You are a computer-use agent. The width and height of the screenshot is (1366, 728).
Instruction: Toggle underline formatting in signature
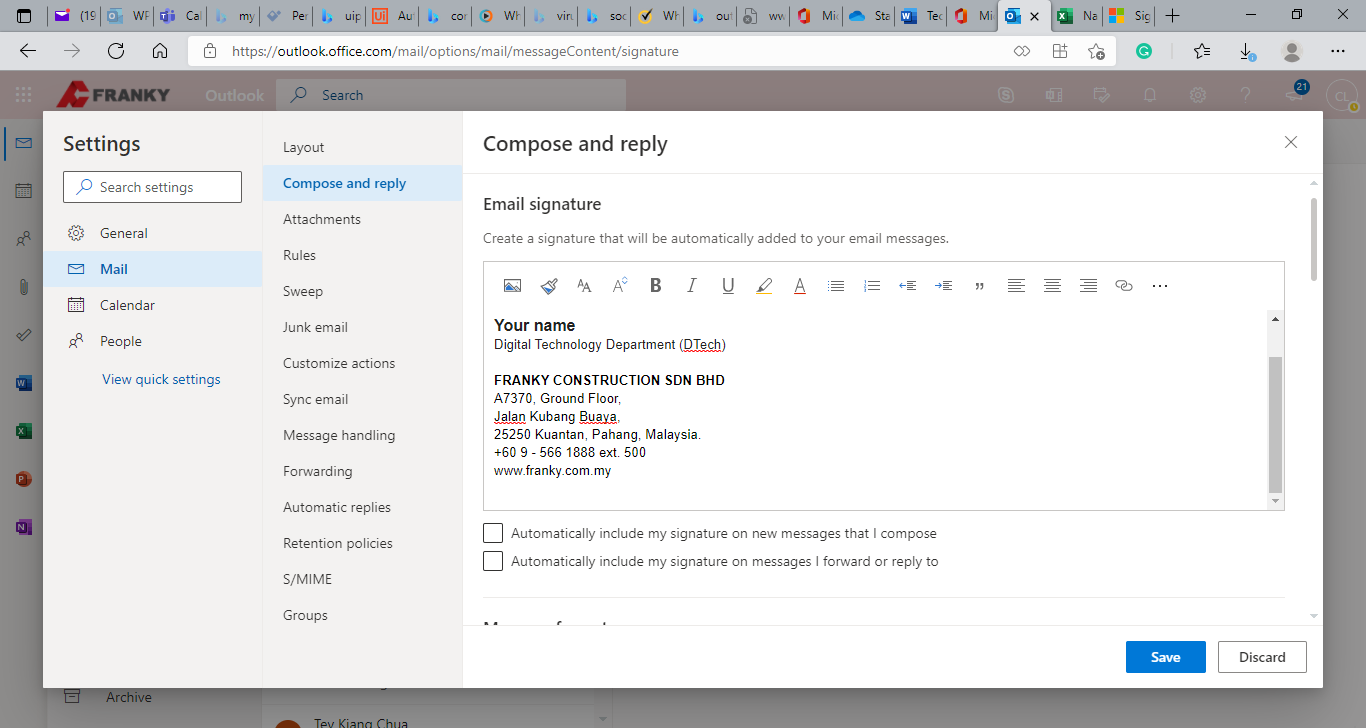point(728,286)
